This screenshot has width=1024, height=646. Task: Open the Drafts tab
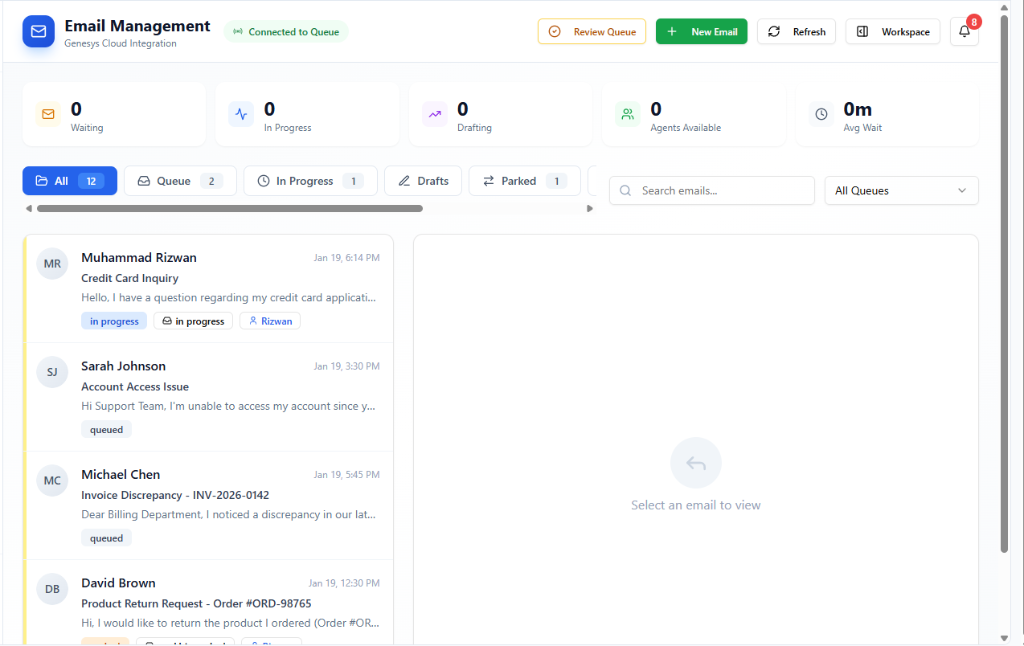[x=423, y=181]
